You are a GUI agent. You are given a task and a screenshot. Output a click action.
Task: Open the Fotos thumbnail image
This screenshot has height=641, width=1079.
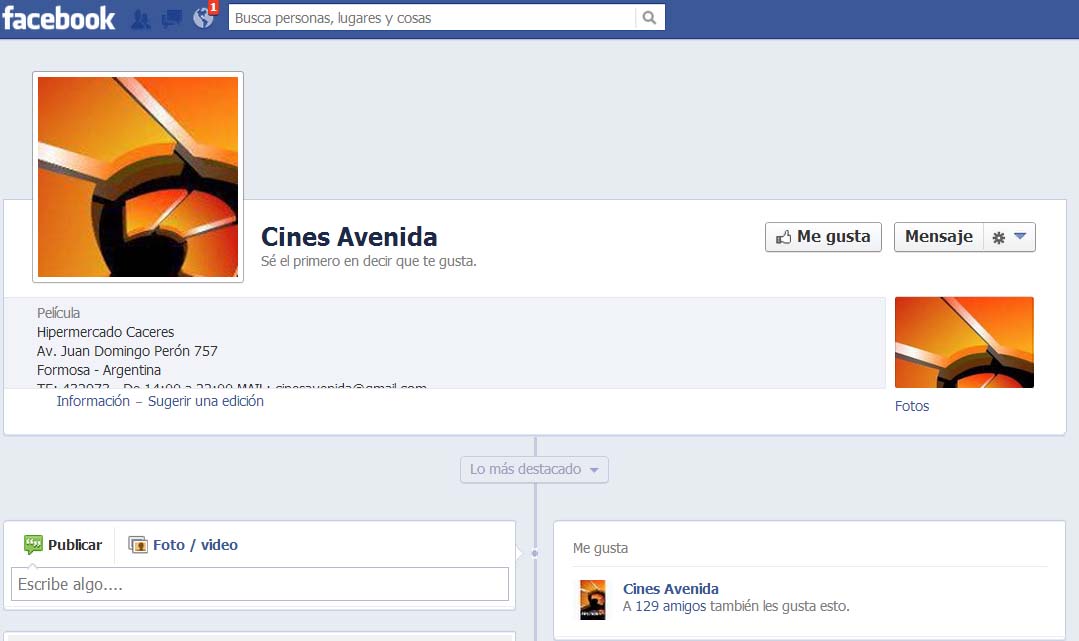pyautogui.click(x=964, y=342)
